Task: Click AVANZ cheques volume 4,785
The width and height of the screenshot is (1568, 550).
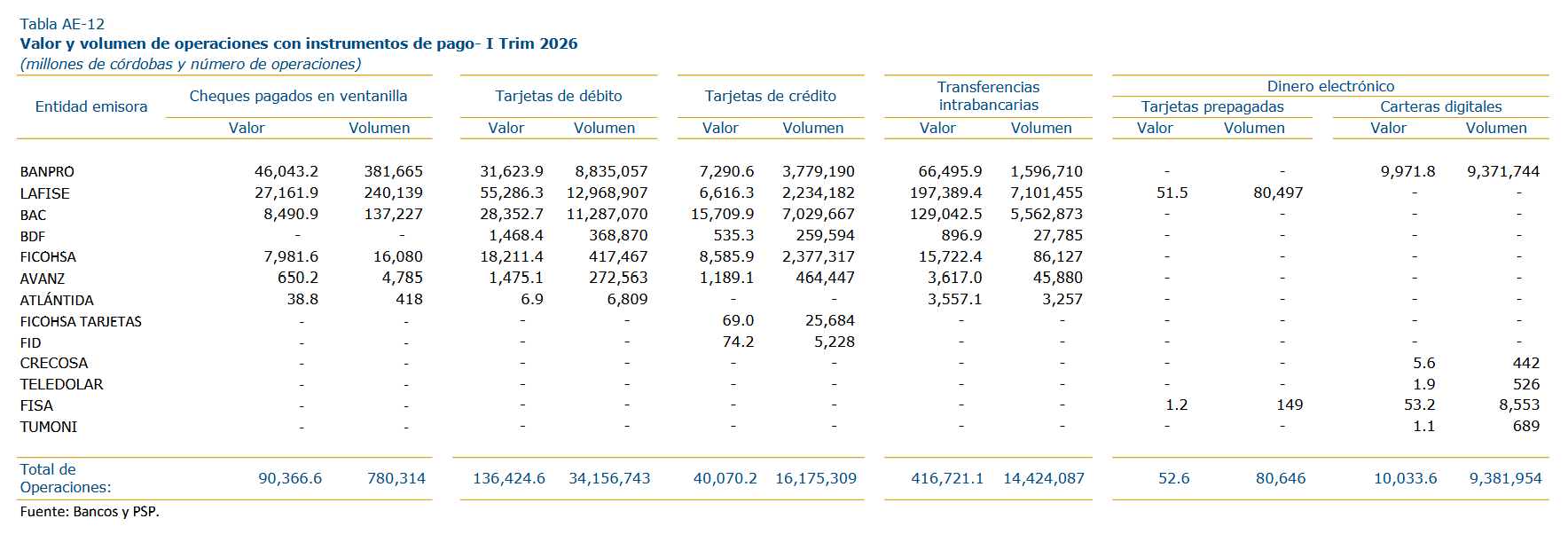Action: click(x=402, y=278)
